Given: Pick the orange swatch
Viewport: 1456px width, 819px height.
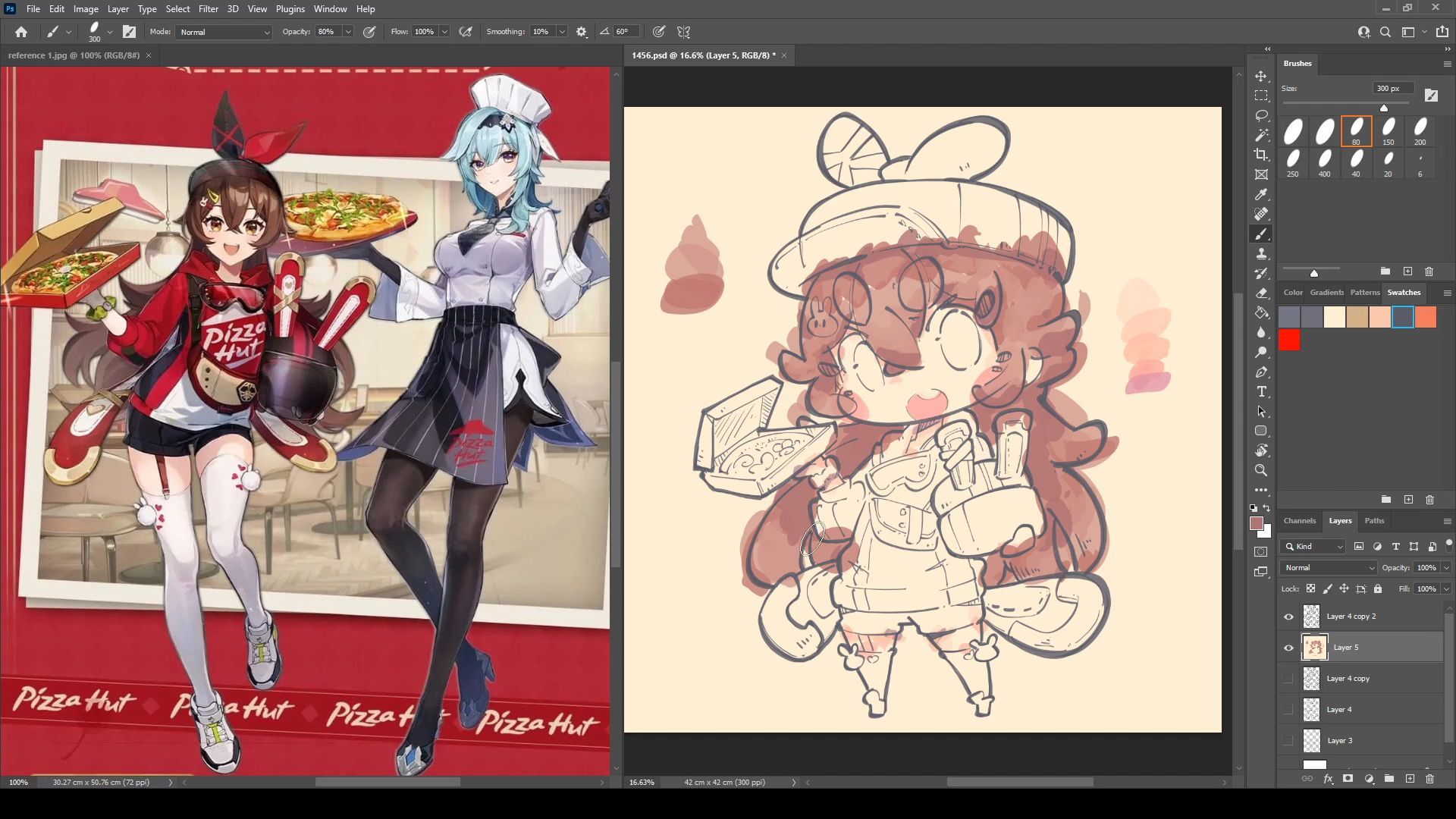Looking at the screenshot, I should (1426, 317).
